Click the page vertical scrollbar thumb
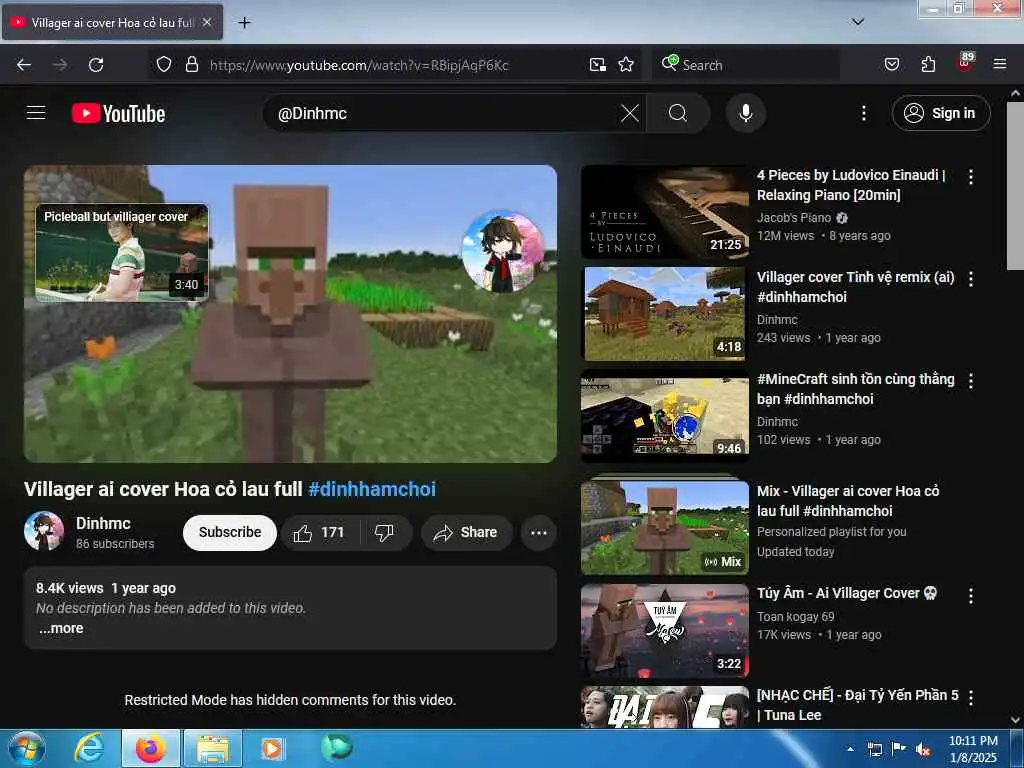The width and height of the screenshot is (1024, 768). click(1015, 185)
